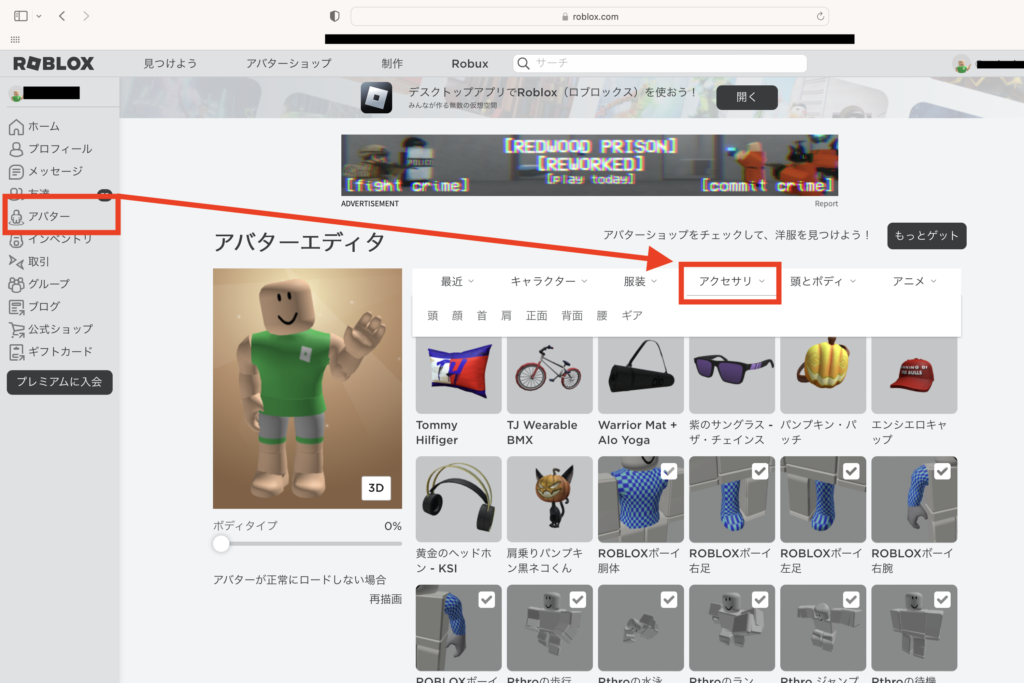Viewport: 1024px width, 683px height.
Task: Open 公式ショップ in the sidebar
Action: click(x=50, y=329)
